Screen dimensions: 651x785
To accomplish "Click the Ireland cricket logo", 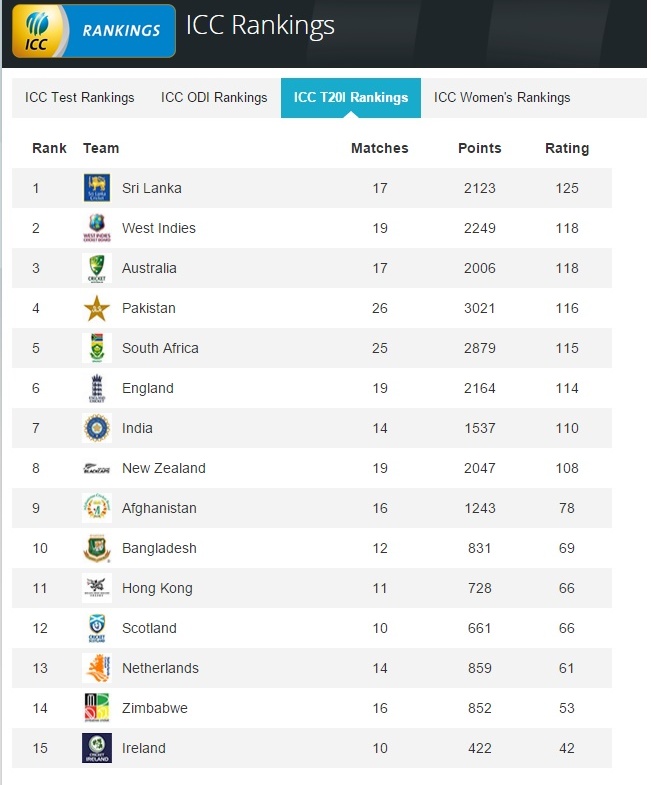I will click(97, 748).
